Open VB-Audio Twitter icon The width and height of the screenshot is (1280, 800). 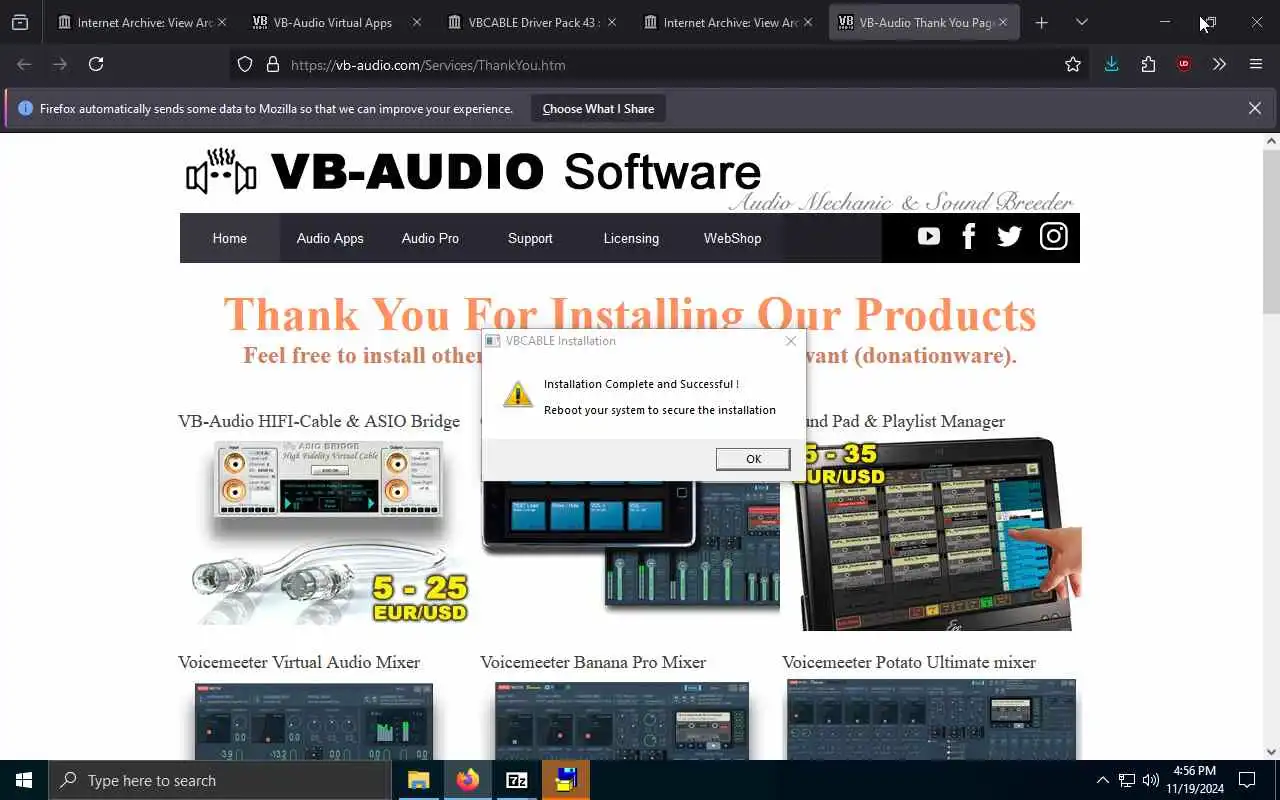click(1010, 237)
